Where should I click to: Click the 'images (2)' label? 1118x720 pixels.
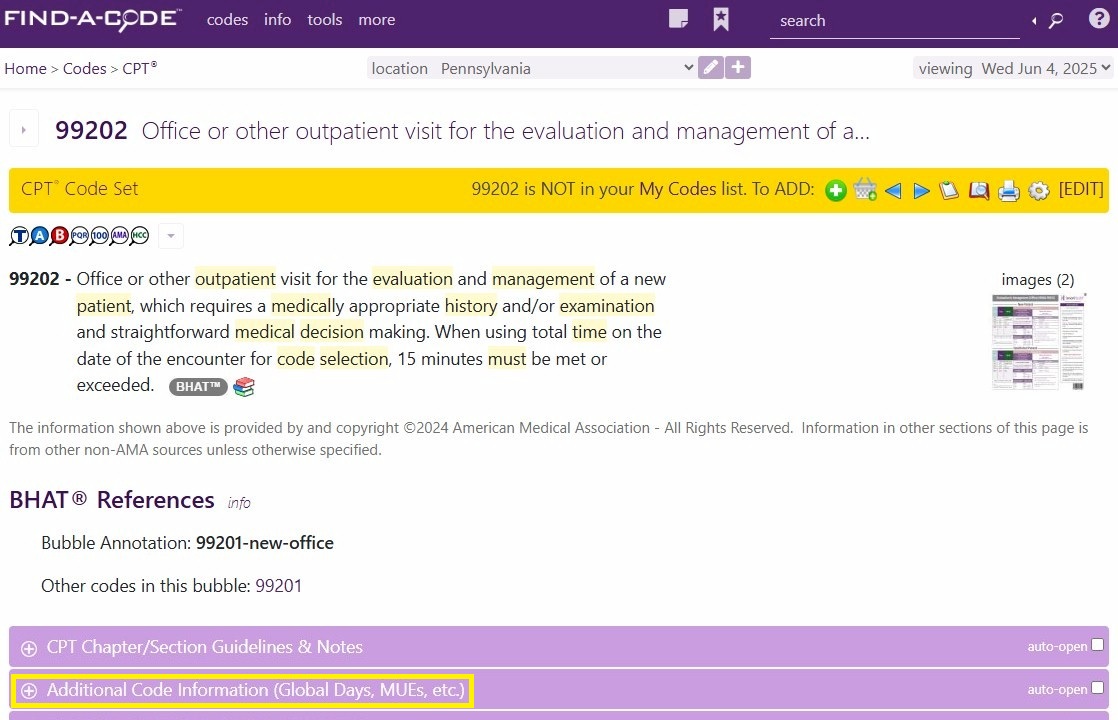[x=1037, y=279]
